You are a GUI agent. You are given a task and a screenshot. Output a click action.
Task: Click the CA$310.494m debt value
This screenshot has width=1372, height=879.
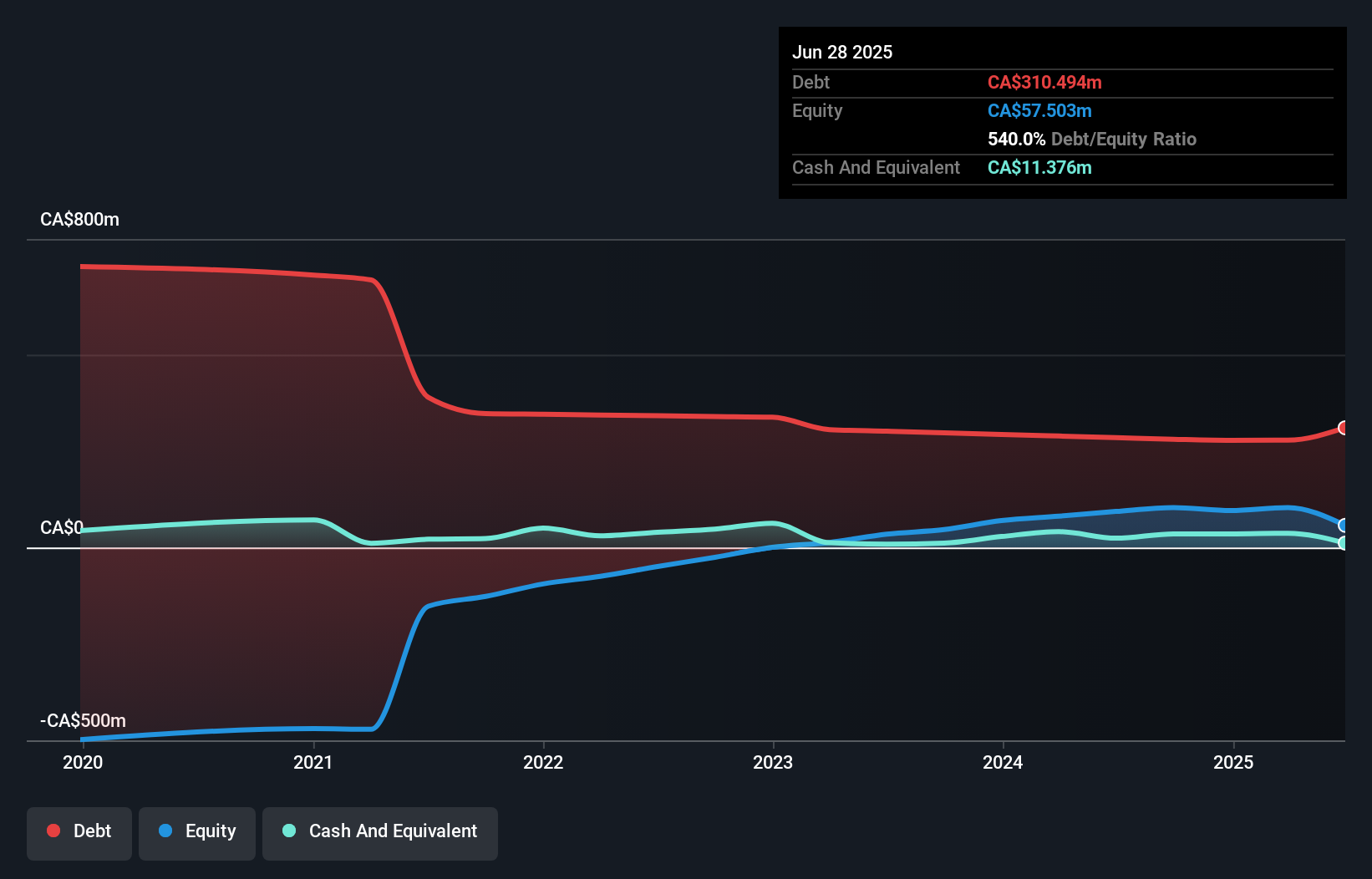(x=1044, y=83)
